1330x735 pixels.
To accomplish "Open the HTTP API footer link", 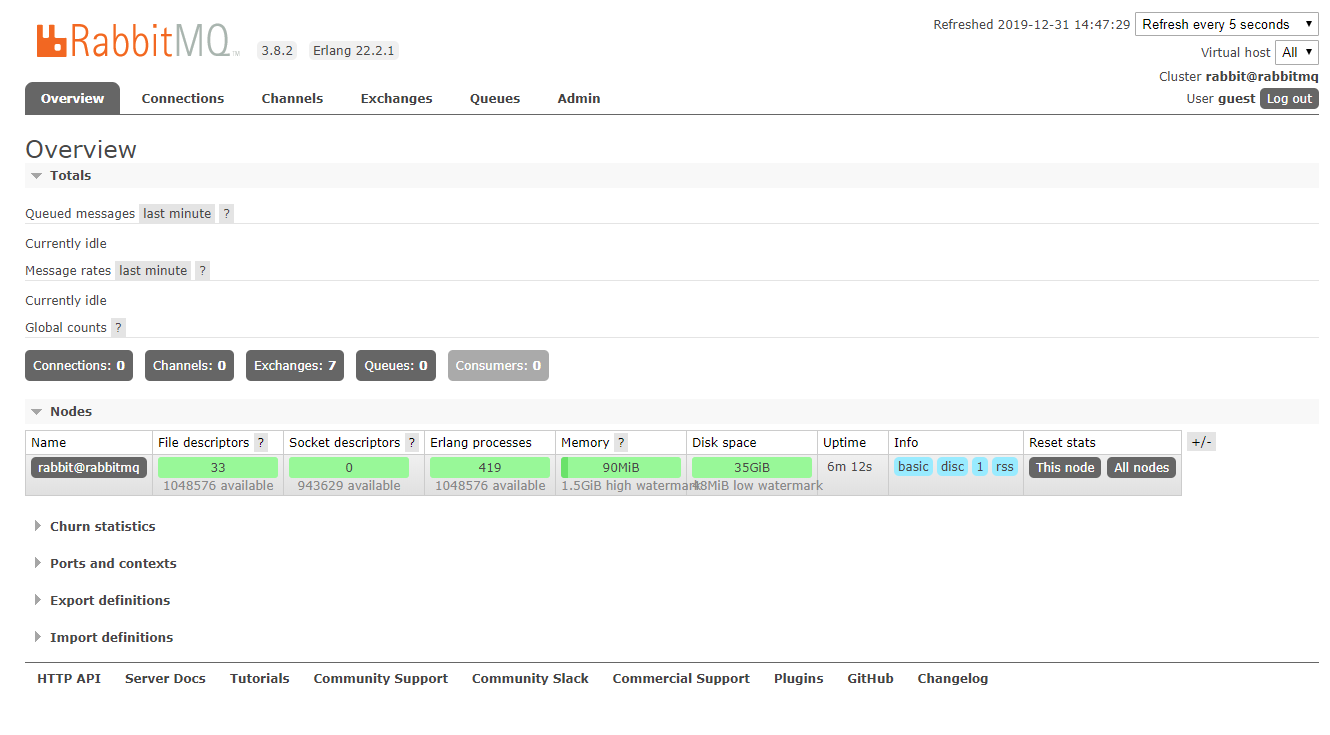I will 69,678.
